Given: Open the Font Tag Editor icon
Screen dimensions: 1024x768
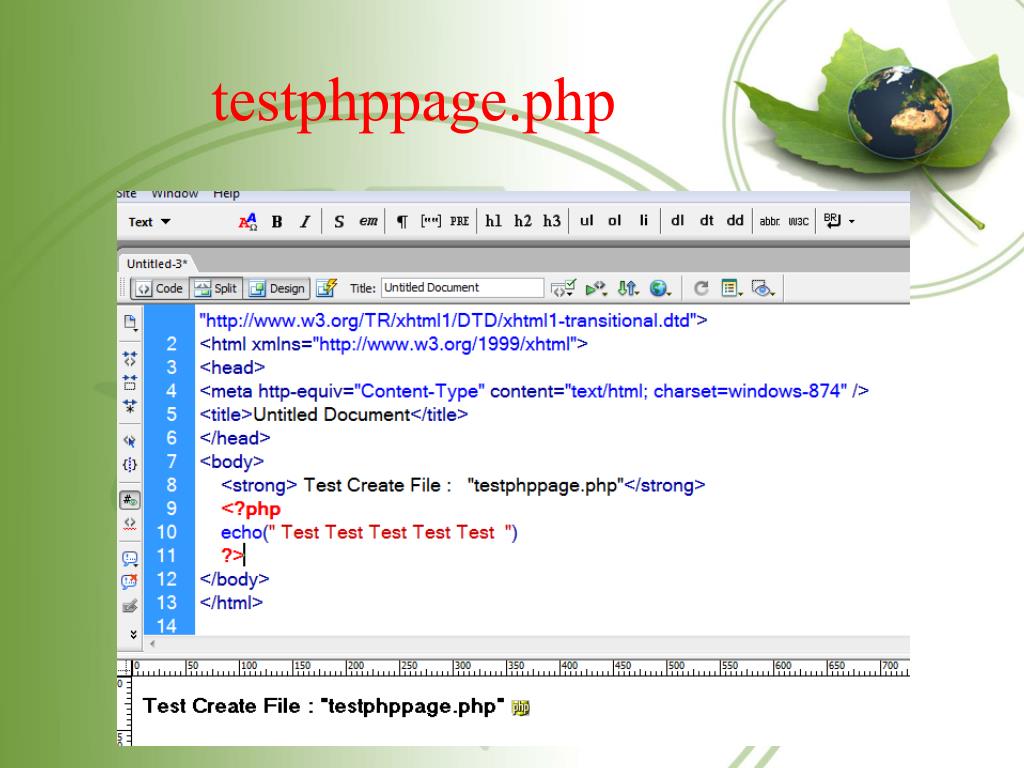Looking at the screenshot, I should 248,222.
